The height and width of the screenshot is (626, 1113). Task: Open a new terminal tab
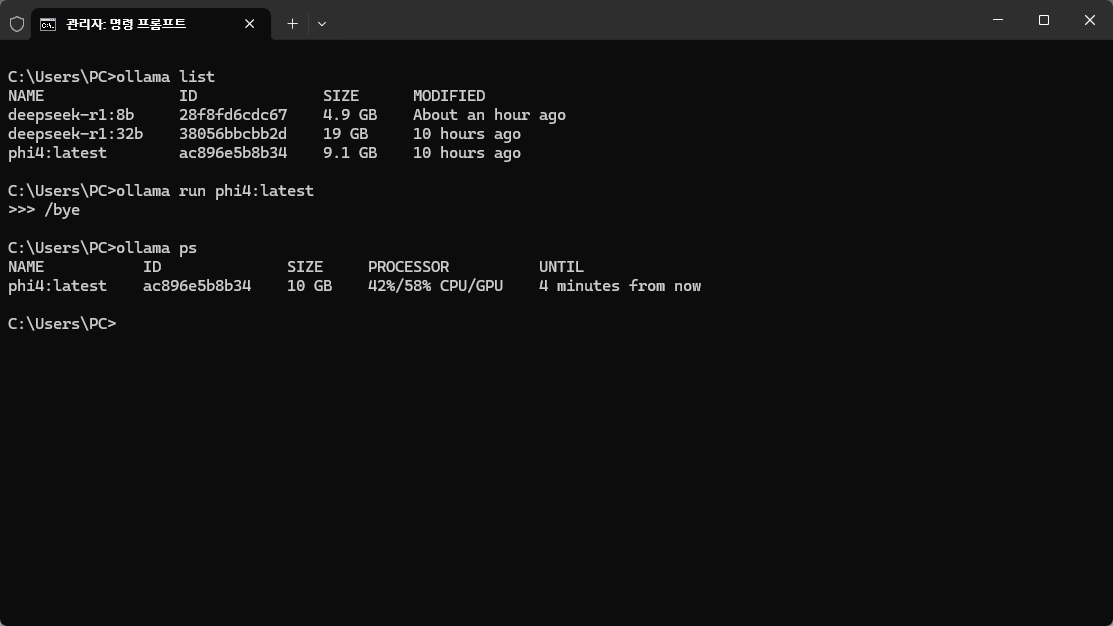[292, 24]
